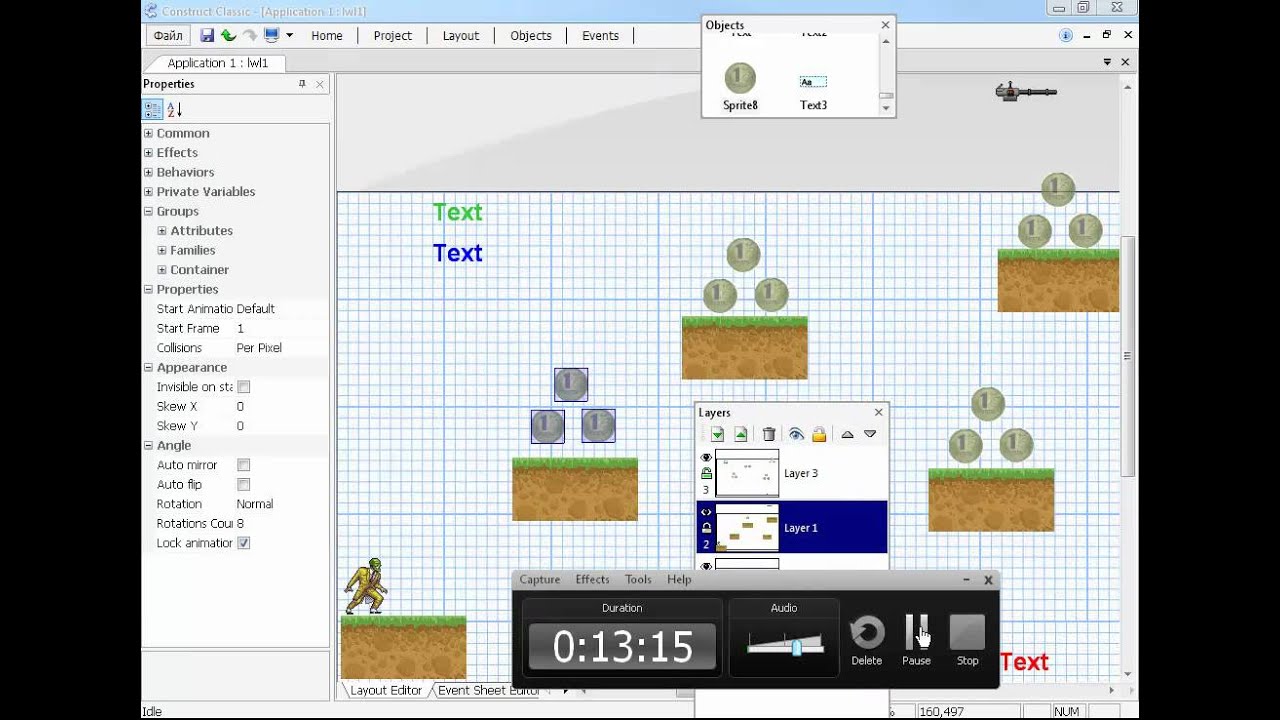Toggle Layer 1 visibility eye

point(706,512)
